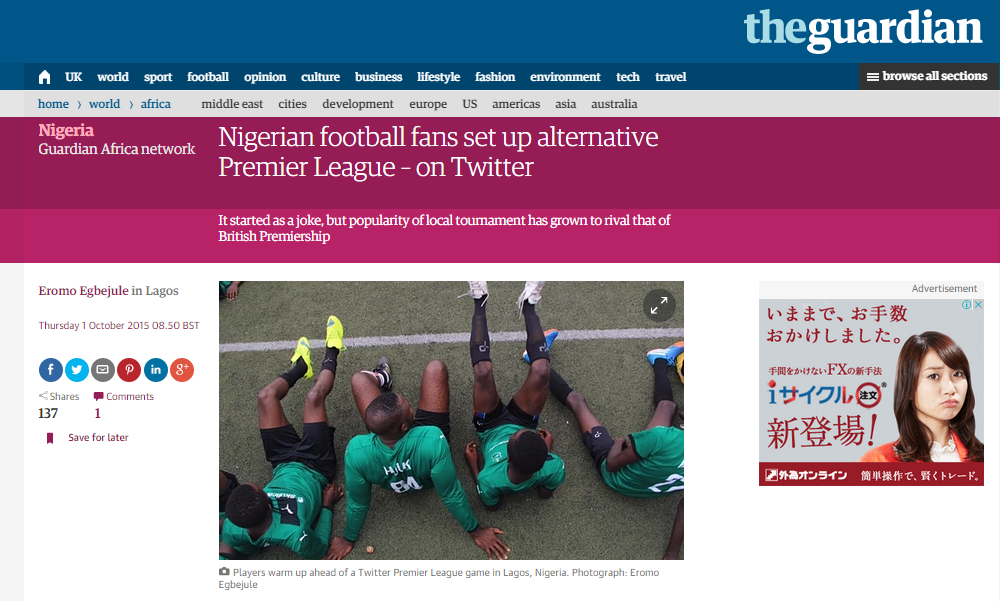Expand the article photo to fullscreen

click(x=659, y=306)
